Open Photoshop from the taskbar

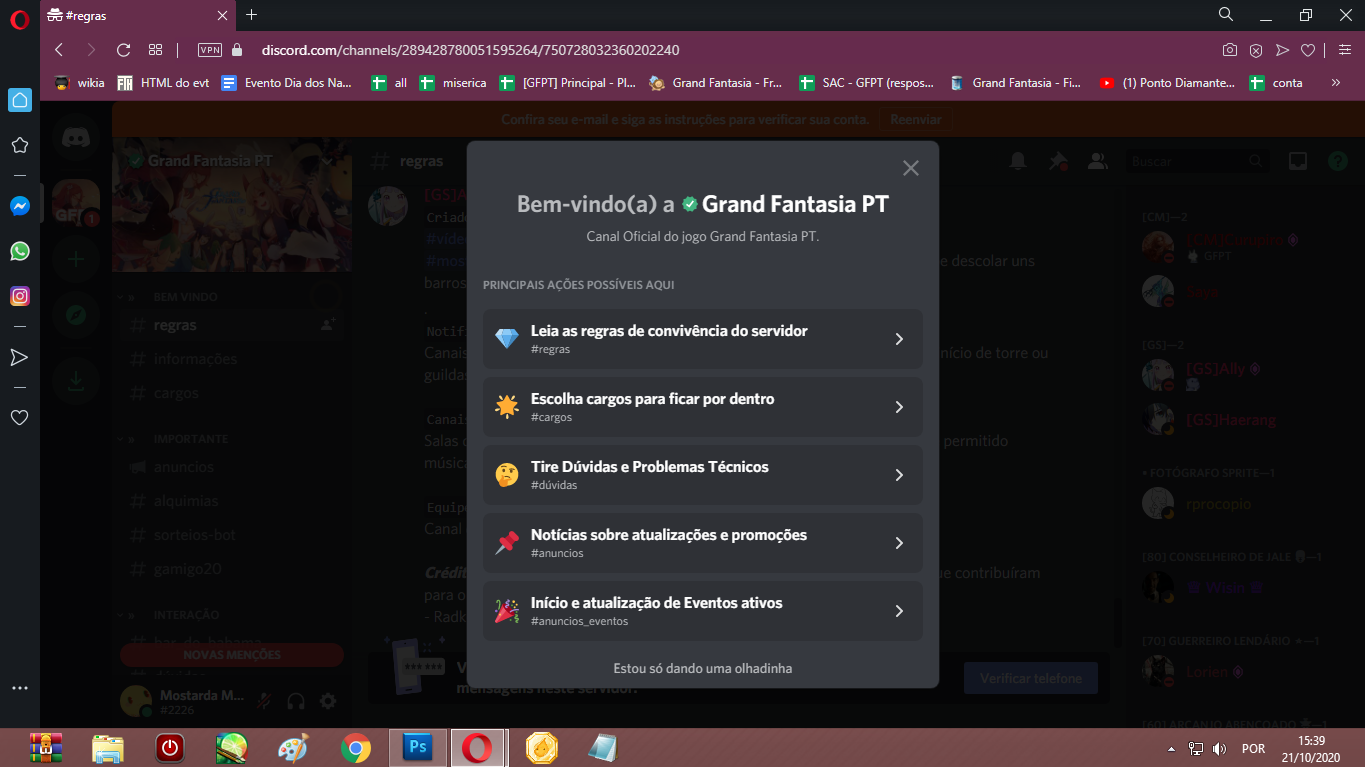(418, 748)
